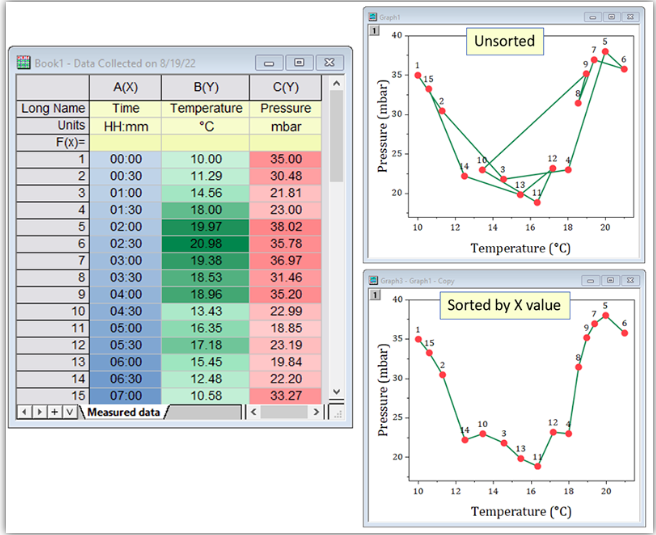Screen dimensions: 656x535
Task: Switch to the Measured data sheet tab
Action: pos(123,412)
